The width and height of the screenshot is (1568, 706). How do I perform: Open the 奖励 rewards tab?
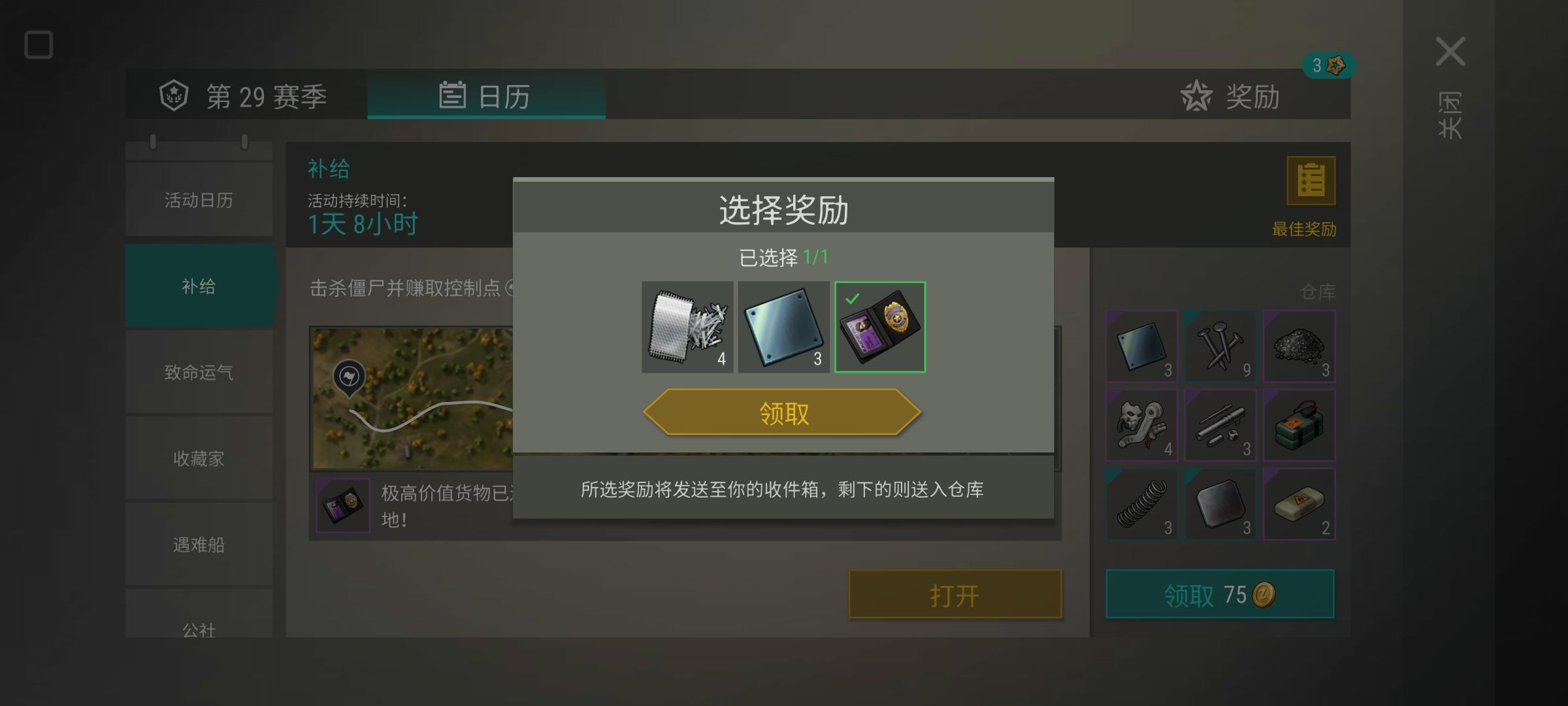pos(1231,96)
